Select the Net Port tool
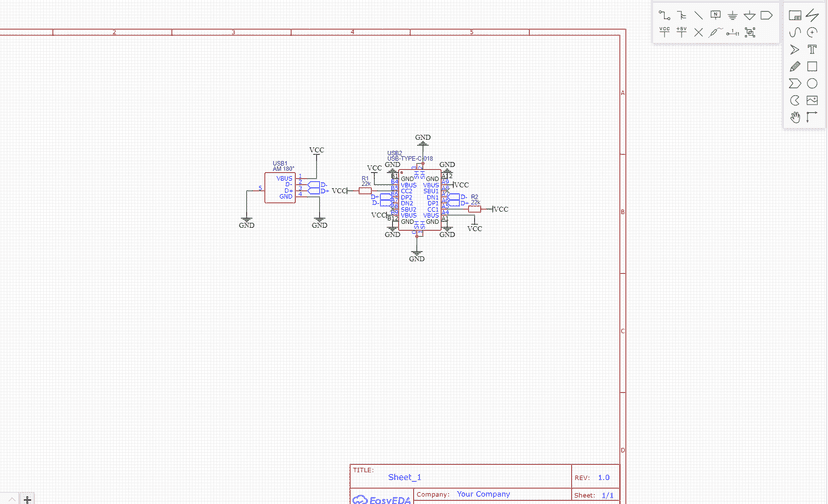828x504 pixels. point(766,15)
